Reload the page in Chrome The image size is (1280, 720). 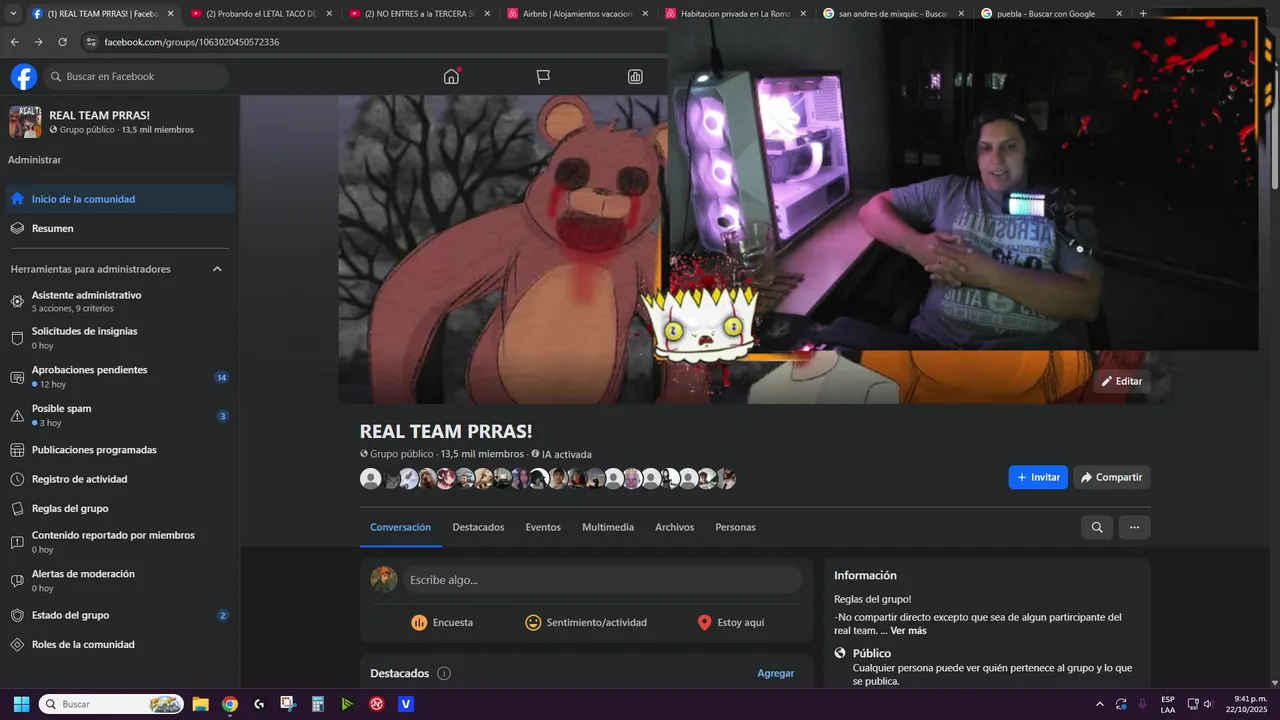[x=62, y=42]
